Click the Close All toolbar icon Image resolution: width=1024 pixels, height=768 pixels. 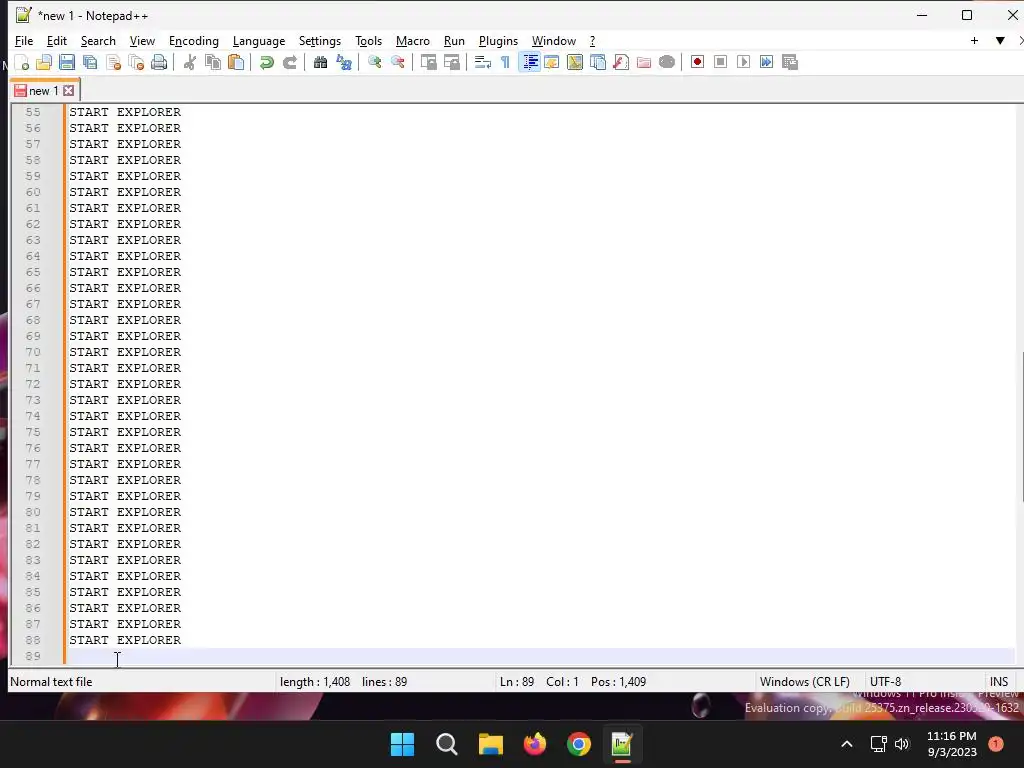(136, 62)
